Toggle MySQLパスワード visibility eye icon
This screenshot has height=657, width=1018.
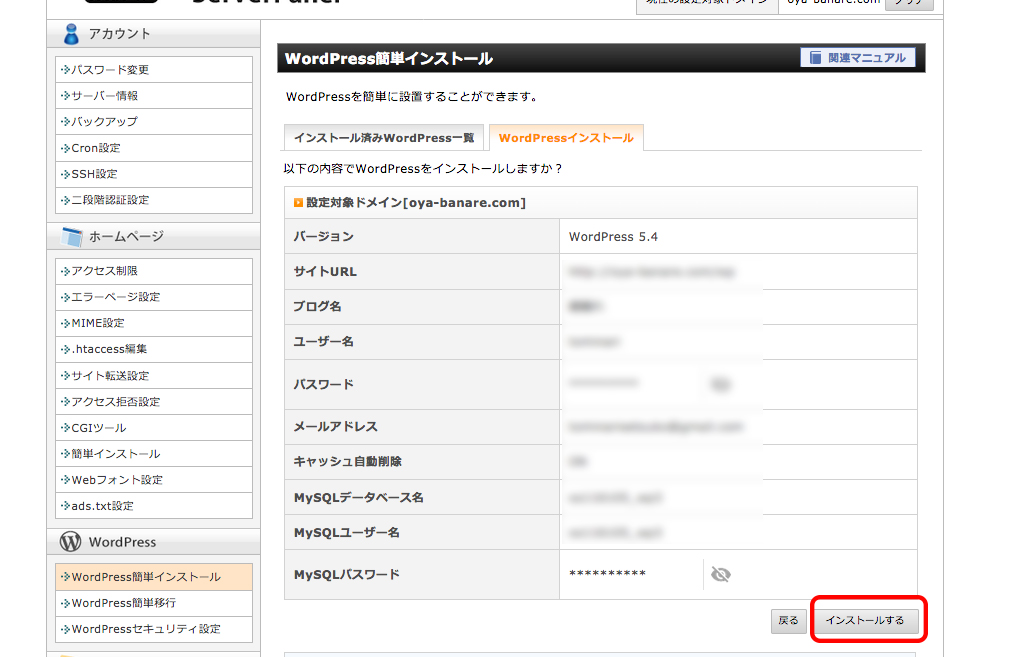click(721, 574)
